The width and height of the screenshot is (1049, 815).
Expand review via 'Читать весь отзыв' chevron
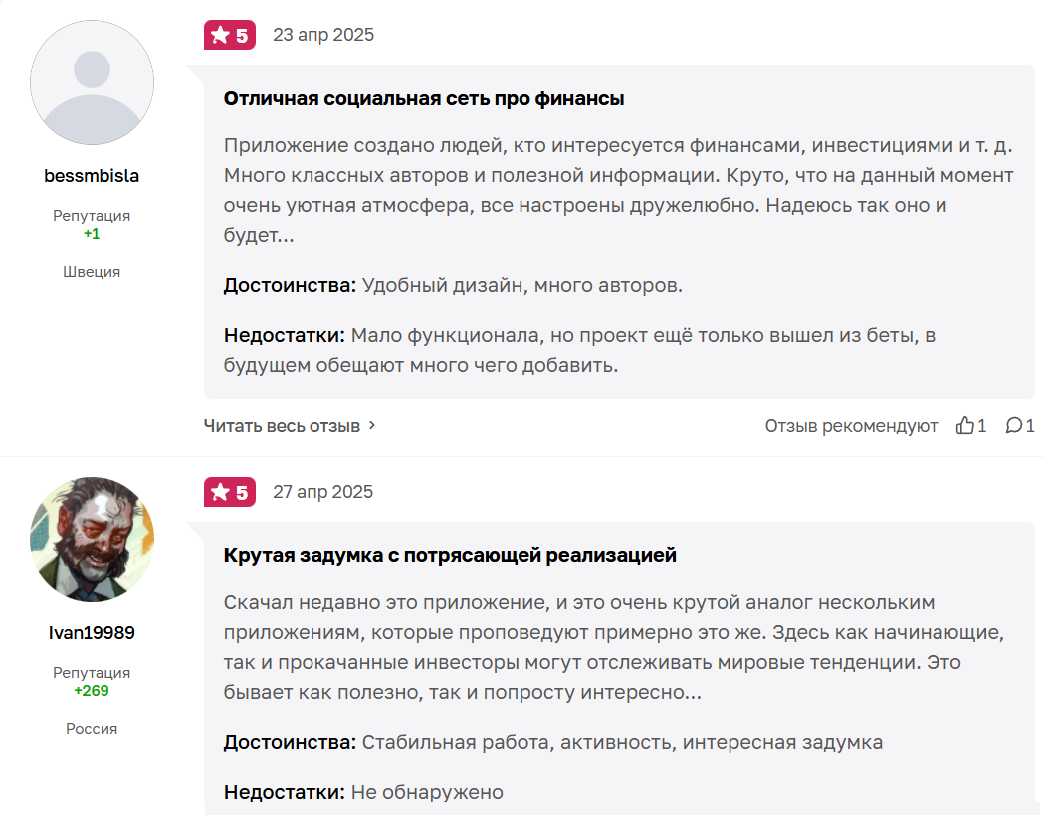372,425
